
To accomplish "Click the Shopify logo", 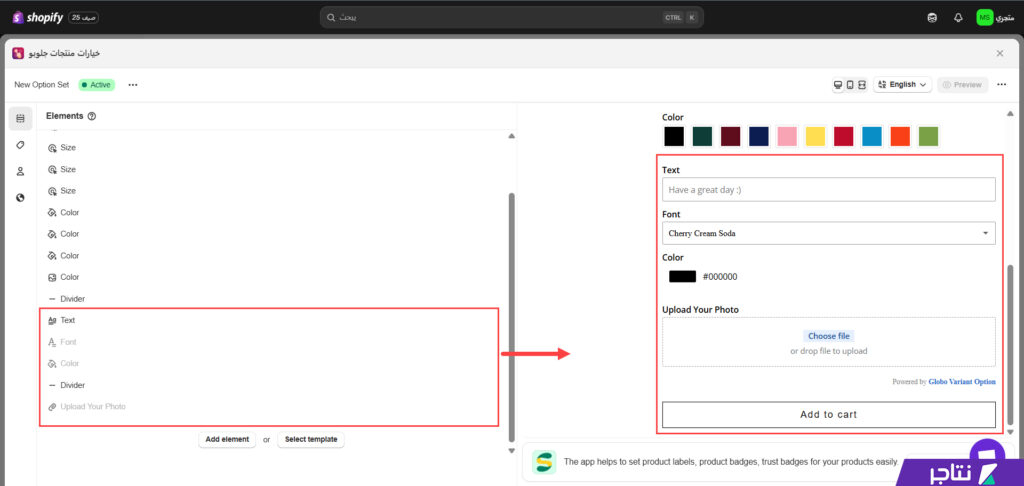I will [37, 18].
